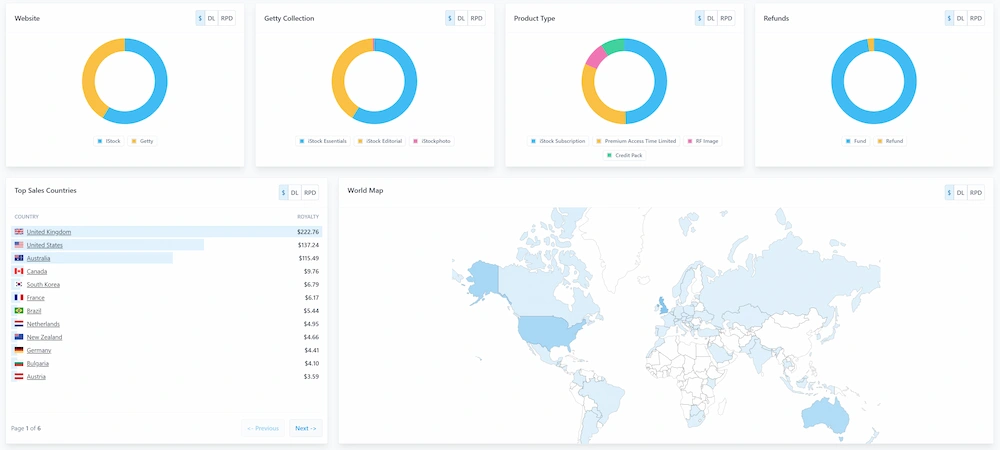Click the South Korea flag icon
Viewport: 1000px width, 450px height.
click(x=19, y=284)
